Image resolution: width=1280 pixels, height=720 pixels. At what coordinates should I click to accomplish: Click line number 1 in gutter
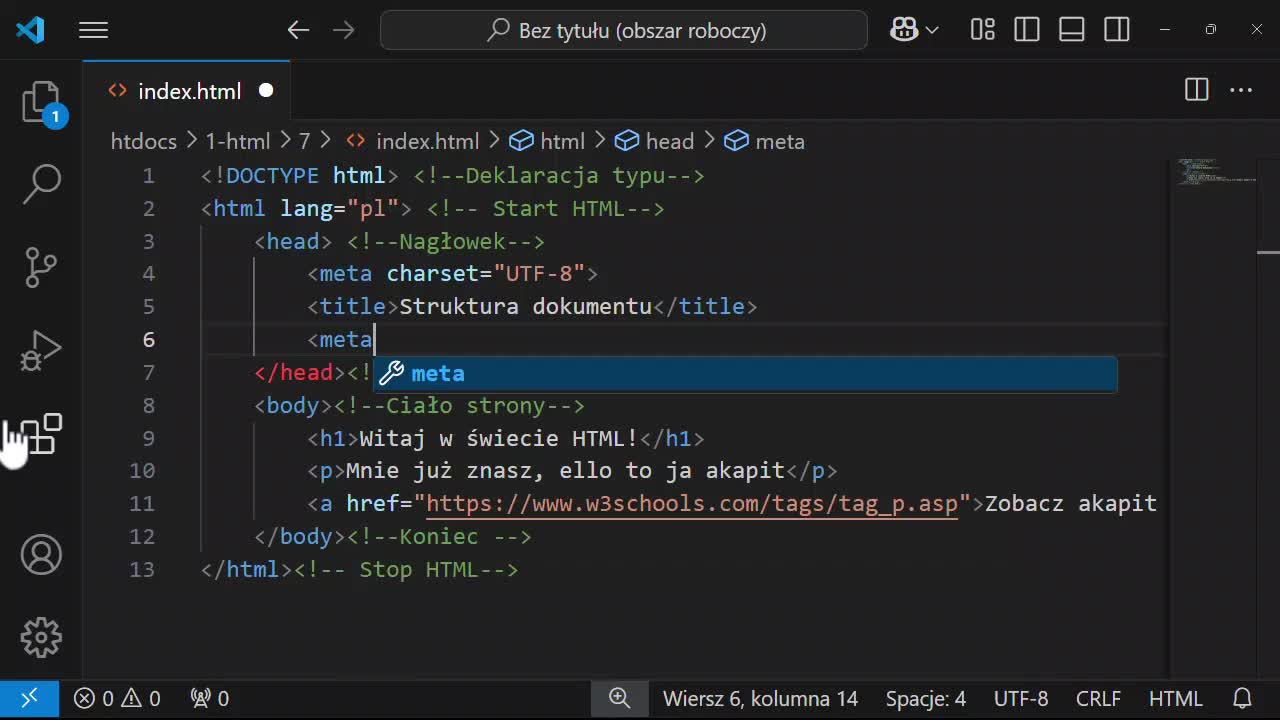coord(148,175)
